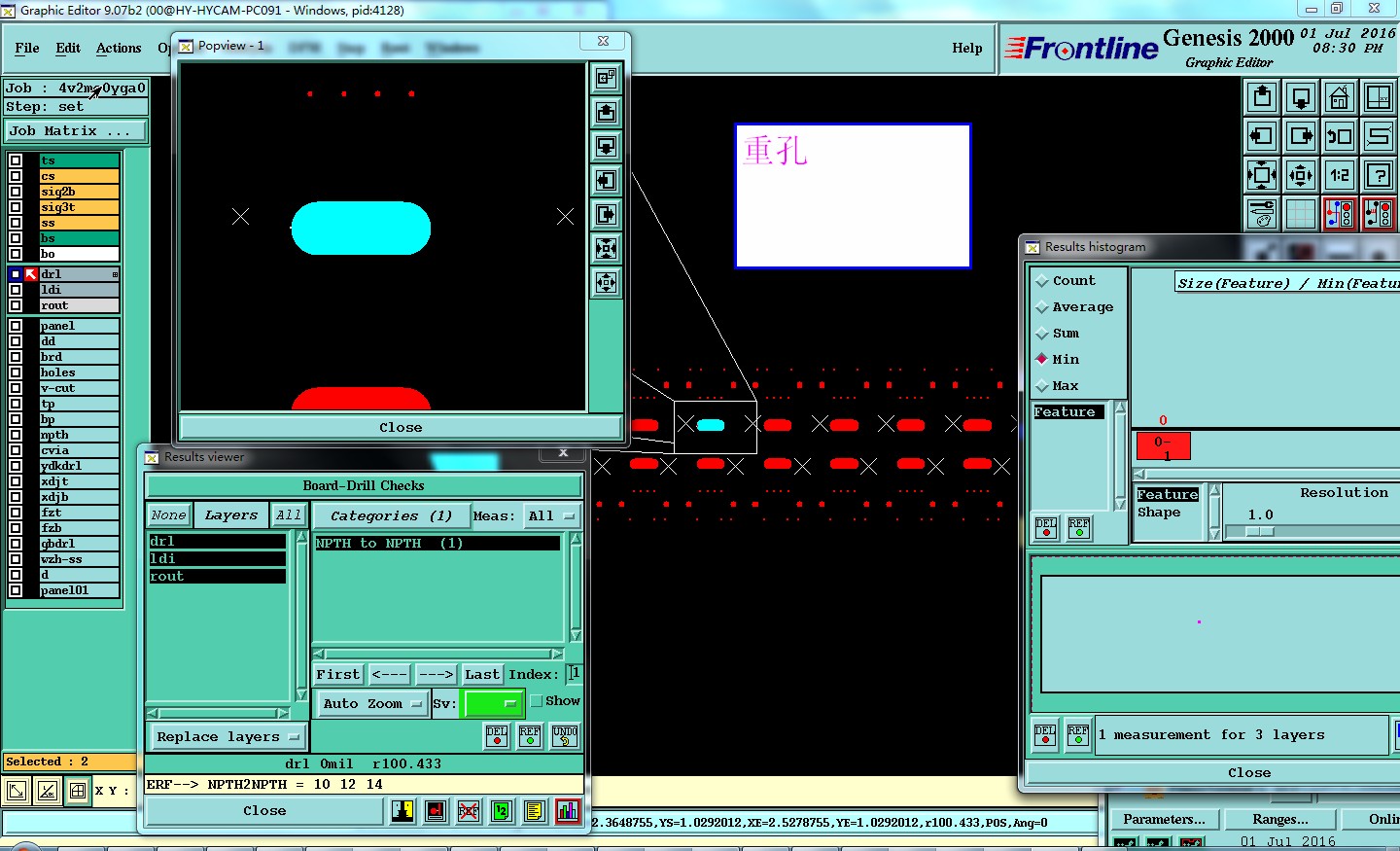Viewport: 1400px width, 851px height.
Task: Click the question mark help-box icon
Action: tap(1379, 175)
